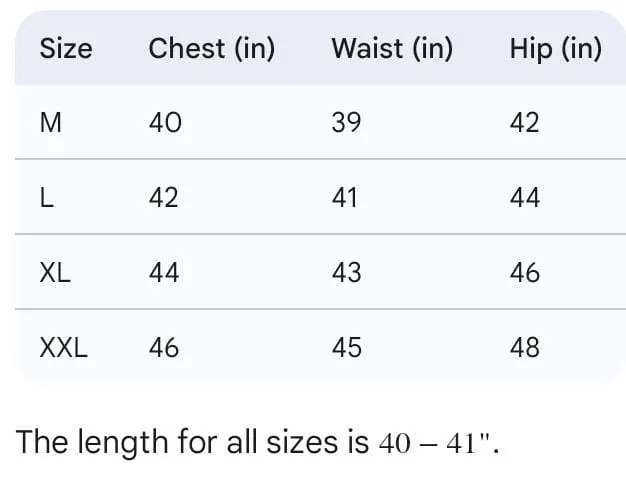Screen dimensions: 626x486
Task: Click waist value 43 for size XL
Action: [346, 272]
